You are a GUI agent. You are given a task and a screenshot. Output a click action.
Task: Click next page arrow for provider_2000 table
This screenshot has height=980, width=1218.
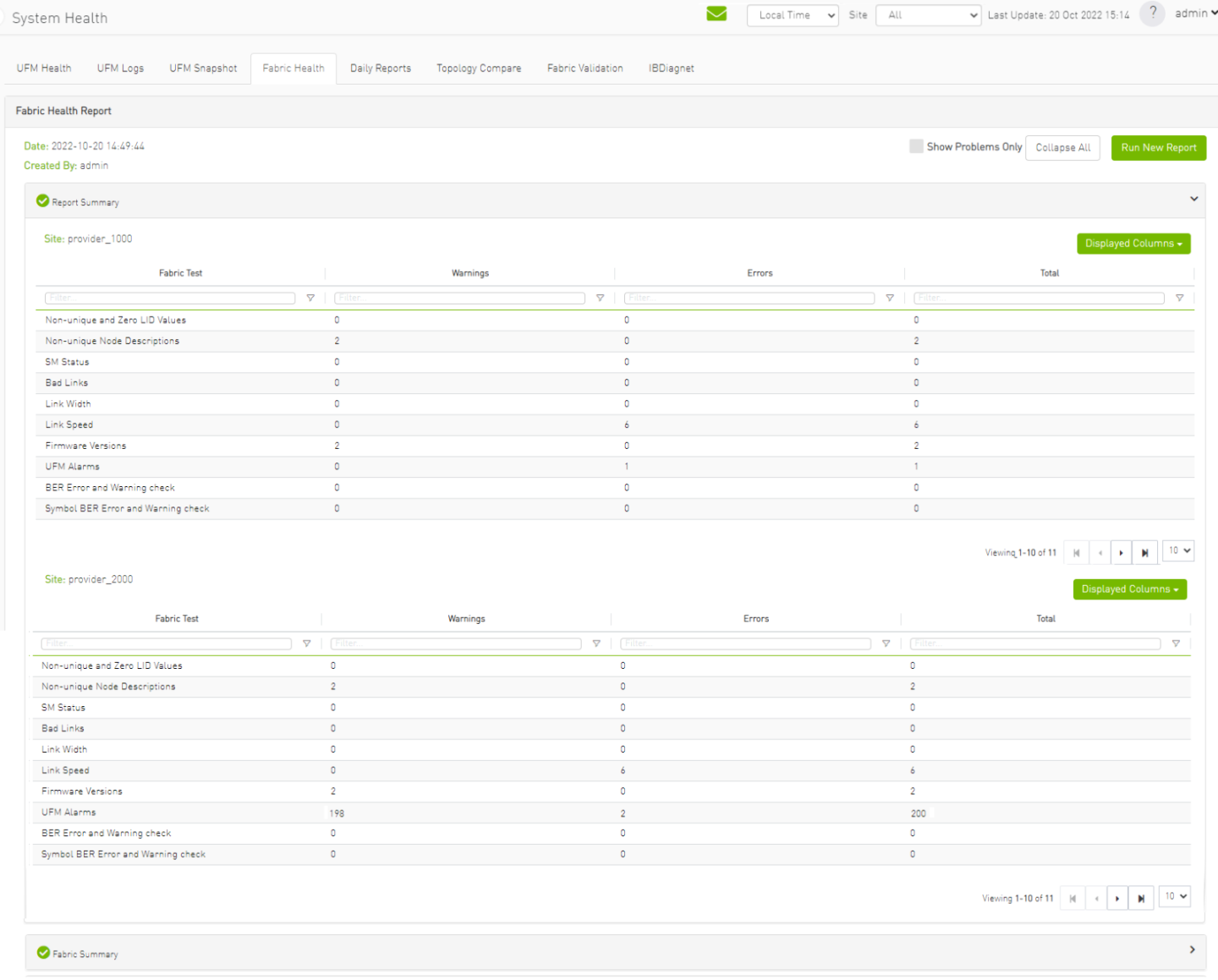[1117, 897]
